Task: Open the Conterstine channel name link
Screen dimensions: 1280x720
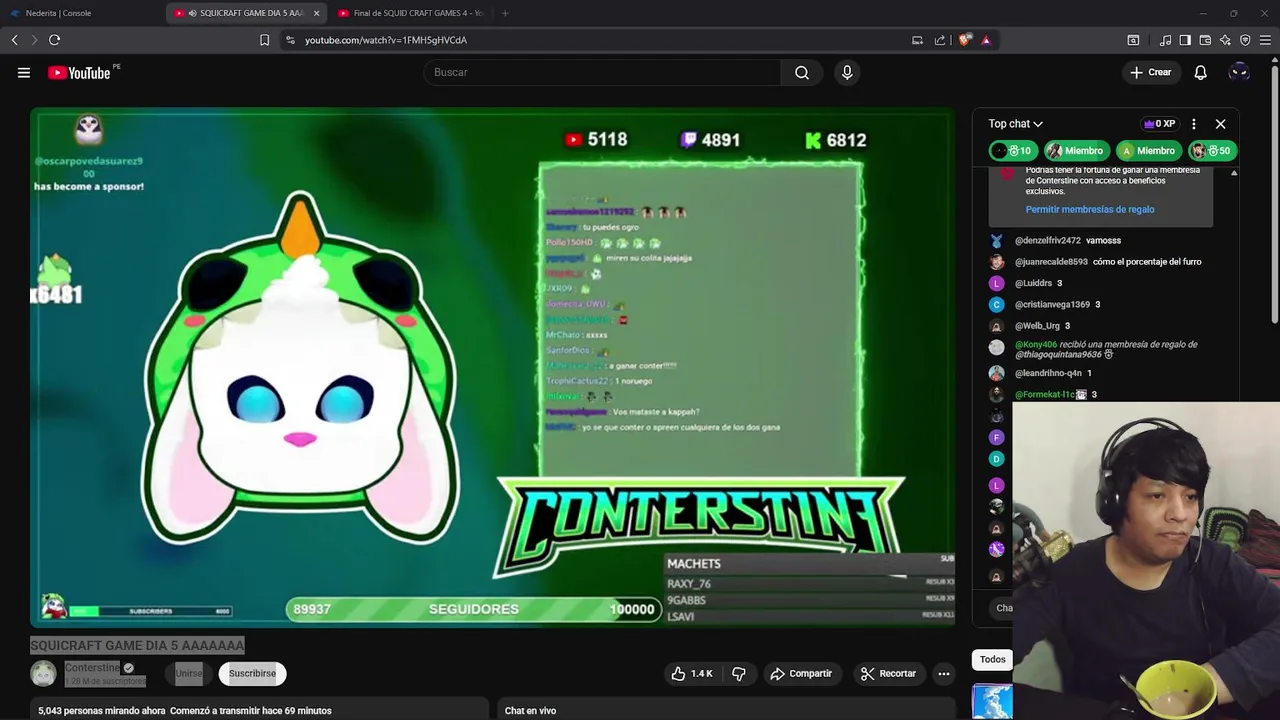Action: (92, 668)
